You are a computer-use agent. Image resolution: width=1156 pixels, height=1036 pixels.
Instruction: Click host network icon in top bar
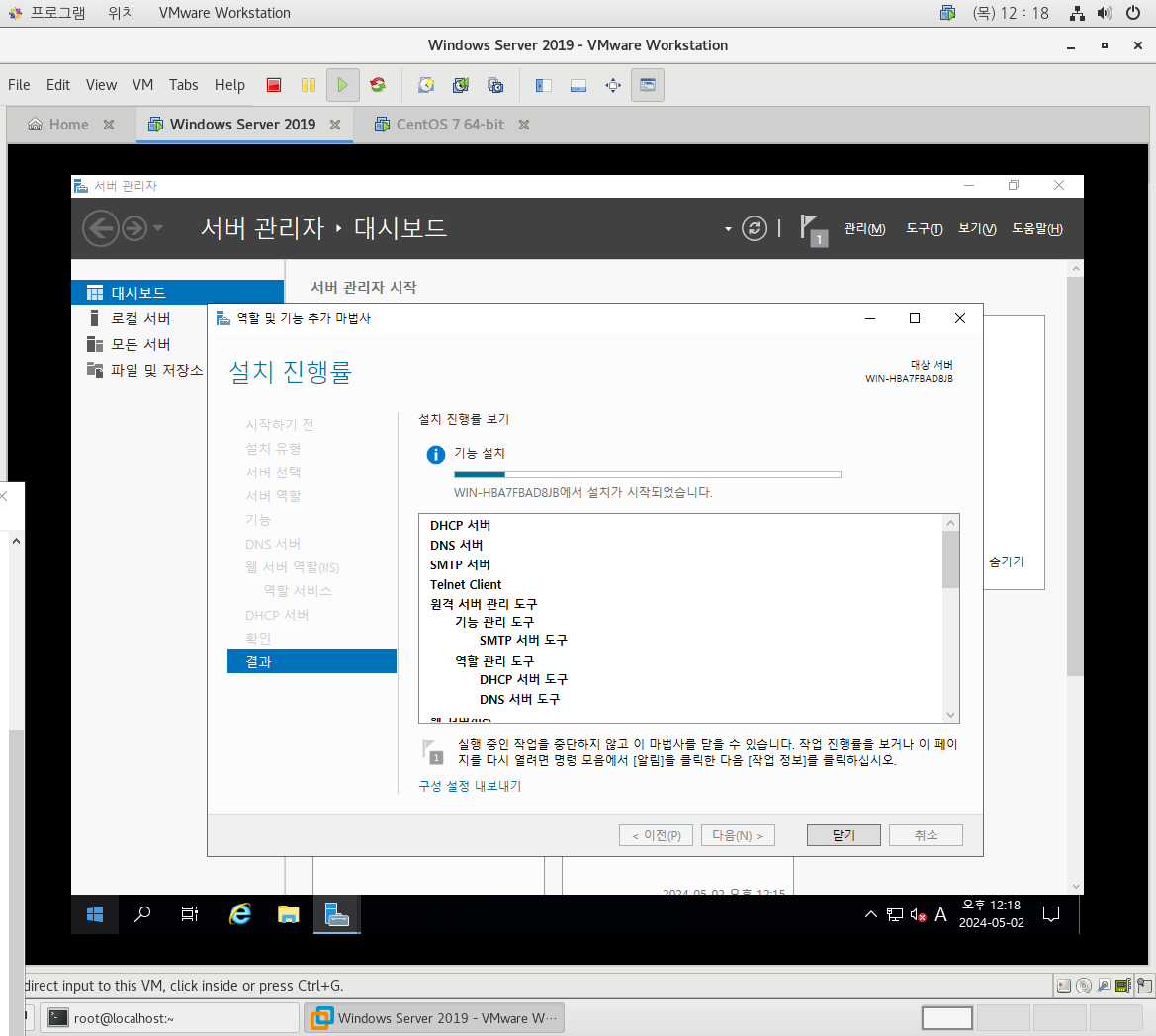tap(1077, 13)
